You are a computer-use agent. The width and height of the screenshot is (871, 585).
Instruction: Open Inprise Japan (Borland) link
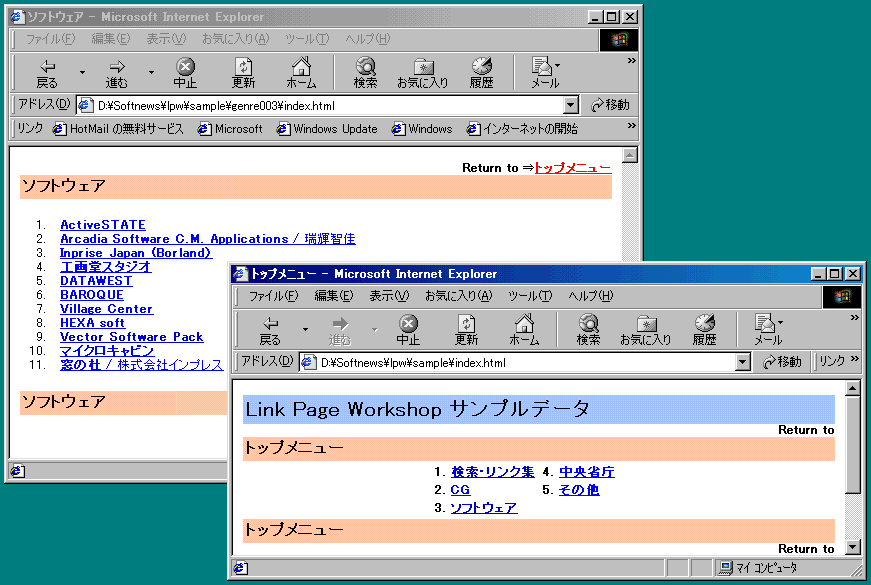click(x=136, y=253)
